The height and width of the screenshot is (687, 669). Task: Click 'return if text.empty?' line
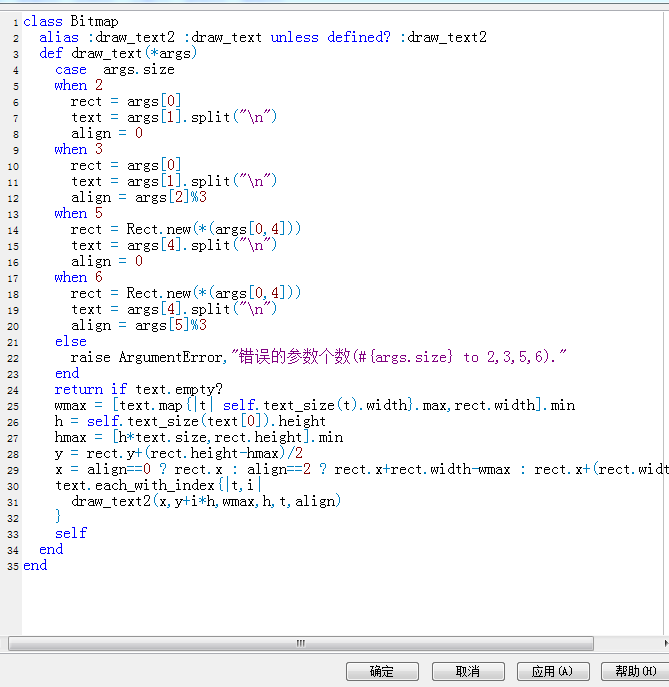pyautogui.click(x=138, y=390)
